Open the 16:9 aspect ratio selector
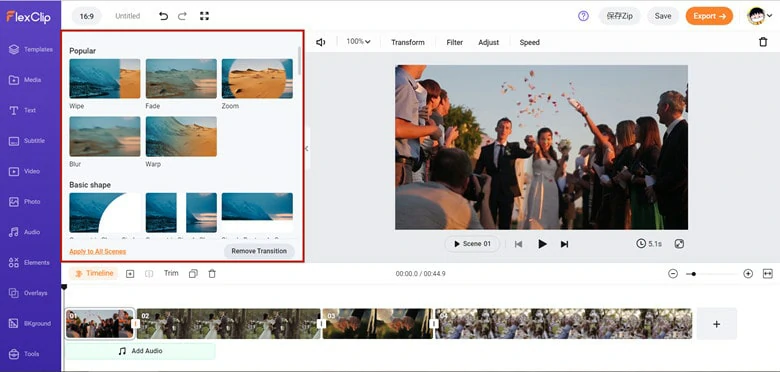 [87, 16]
